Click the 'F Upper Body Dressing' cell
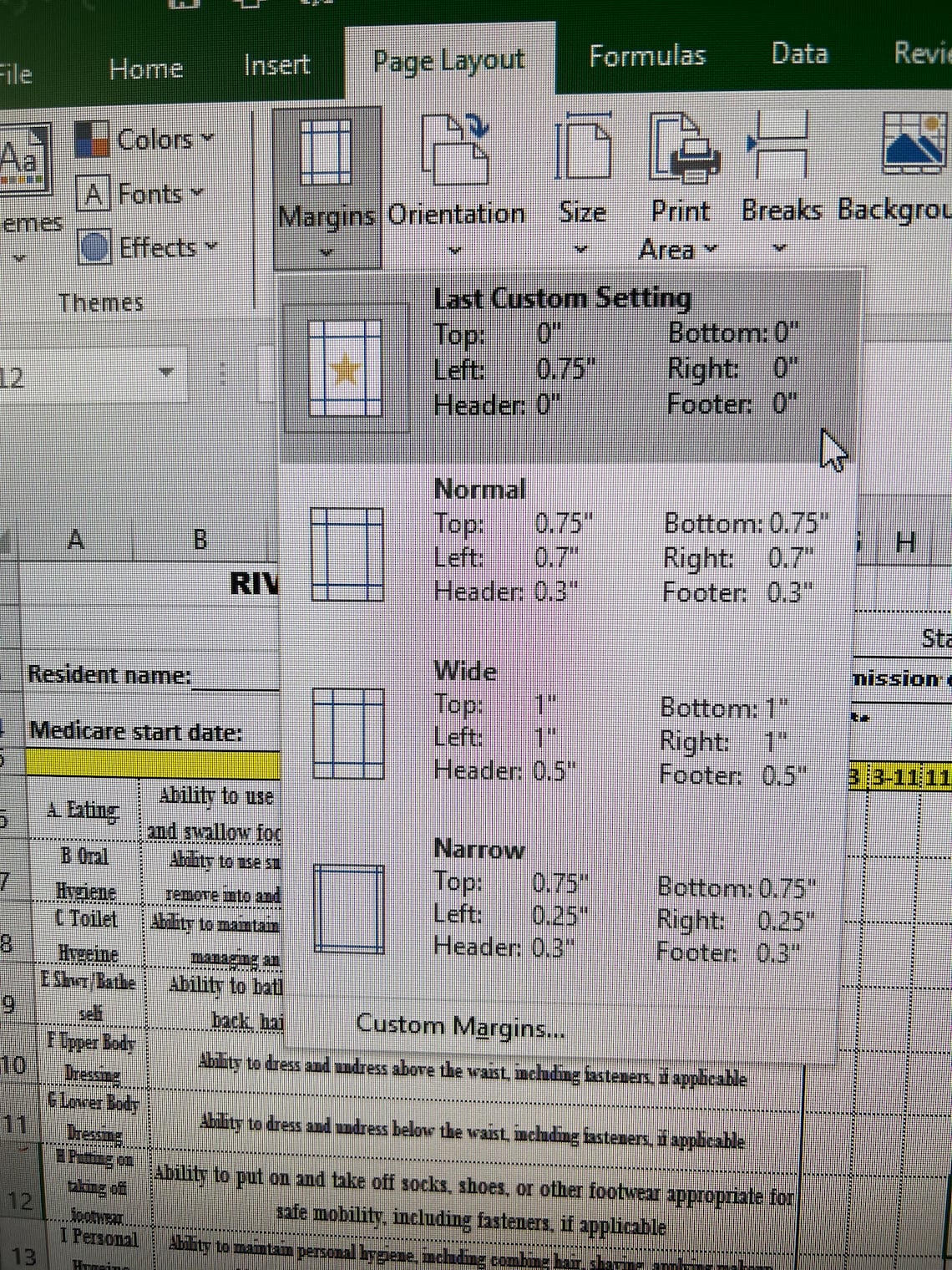This screenshot has width=952, height=1270. [x=92, y=1057]
